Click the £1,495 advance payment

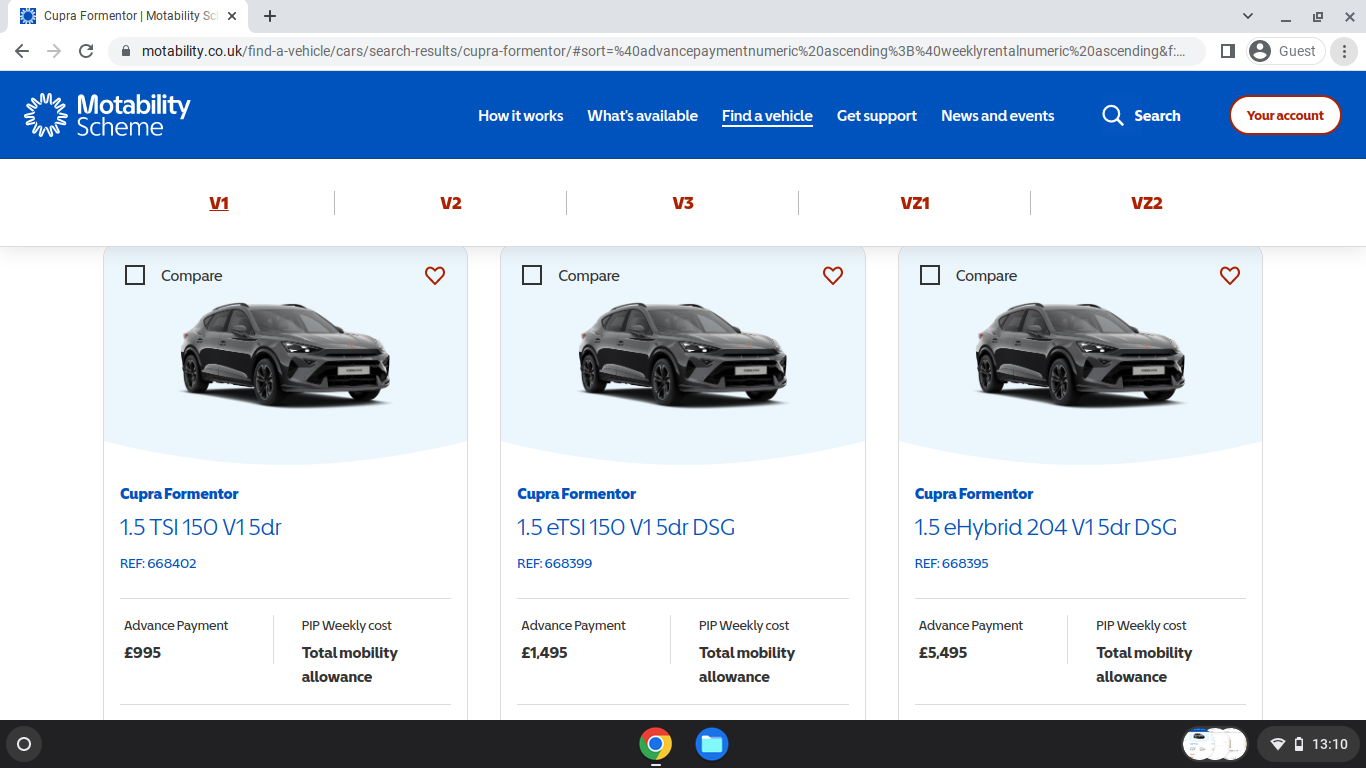coord(544,652)
